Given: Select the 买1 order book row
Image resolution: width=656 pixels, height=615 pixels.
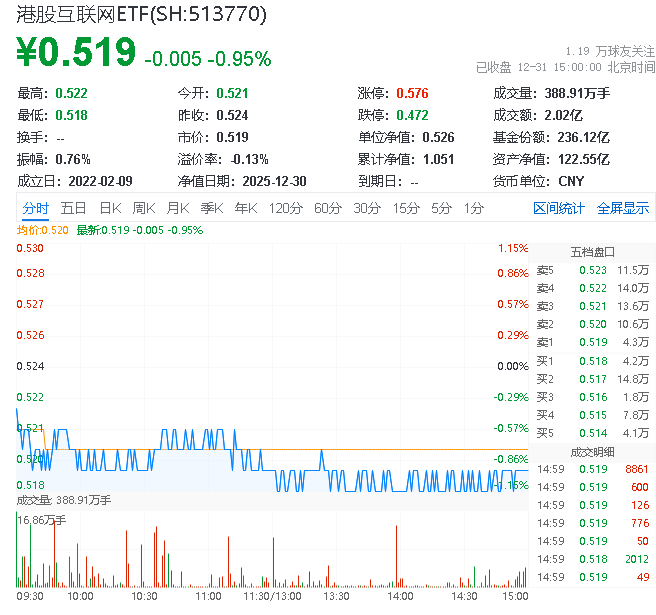Looking at the screenshot, I should 592,361.
